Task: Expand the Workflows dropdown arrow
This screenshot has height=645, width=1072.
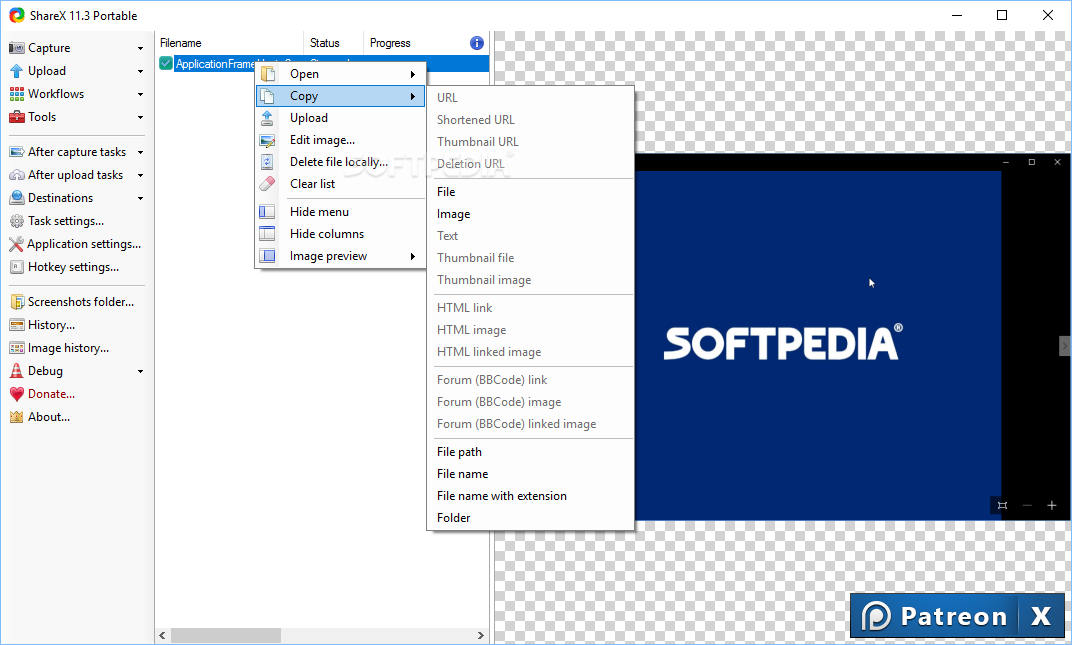Action: coord(140,94)
